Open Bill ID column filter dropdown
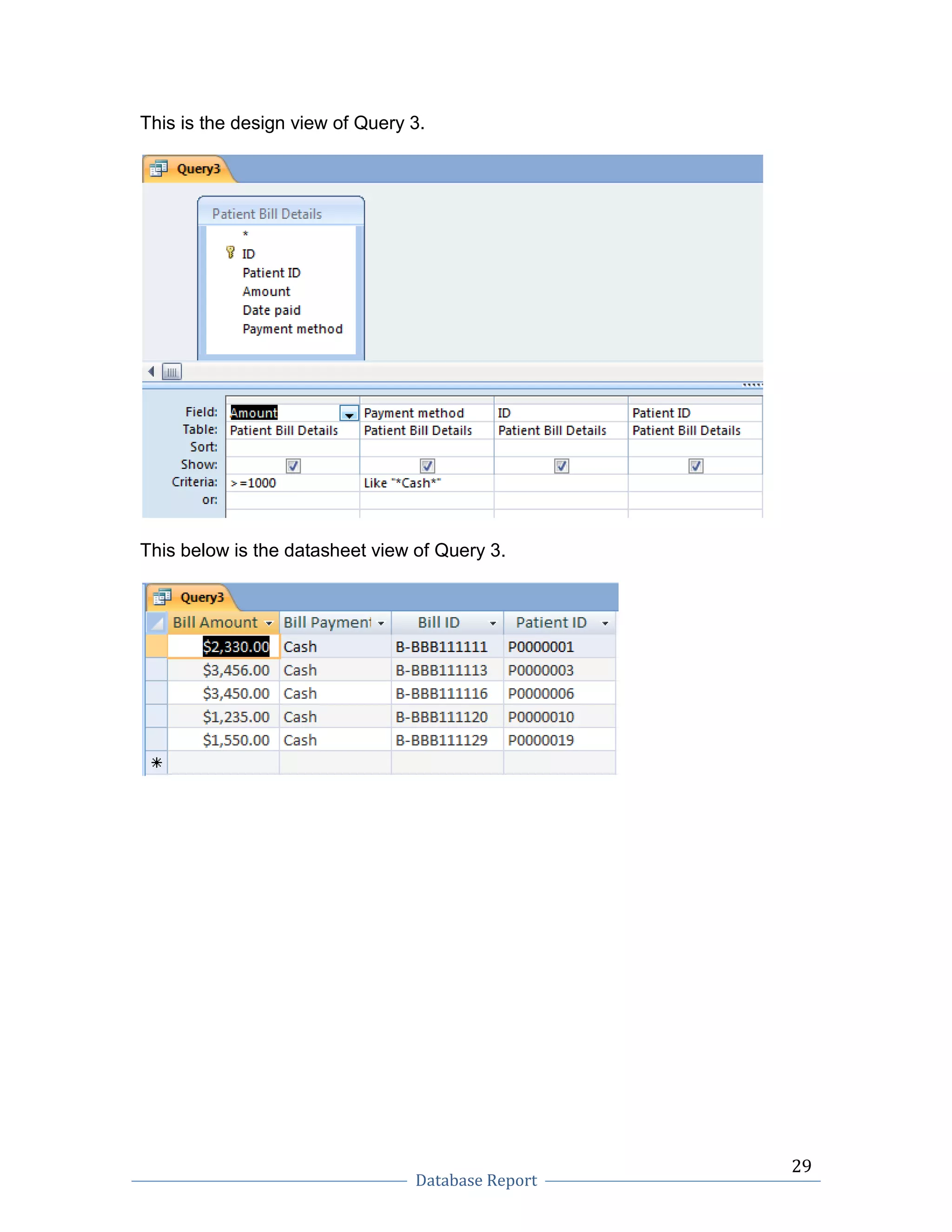Viewport: 952px width, 1232px height. pos(493,623)
